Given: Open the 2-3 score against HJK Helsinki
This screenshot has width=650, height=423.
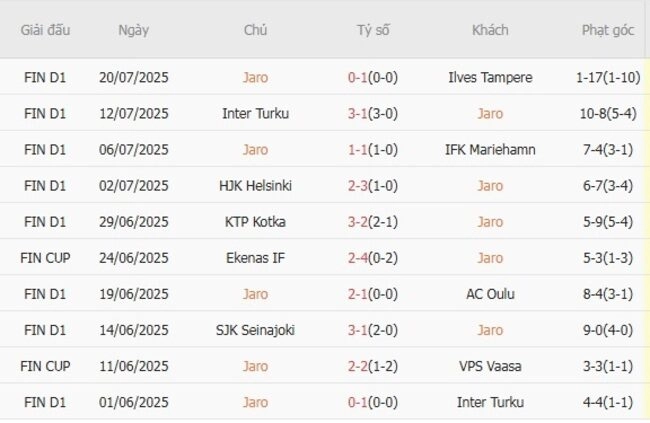Looking at the screenshot, I should click(357, 186).
